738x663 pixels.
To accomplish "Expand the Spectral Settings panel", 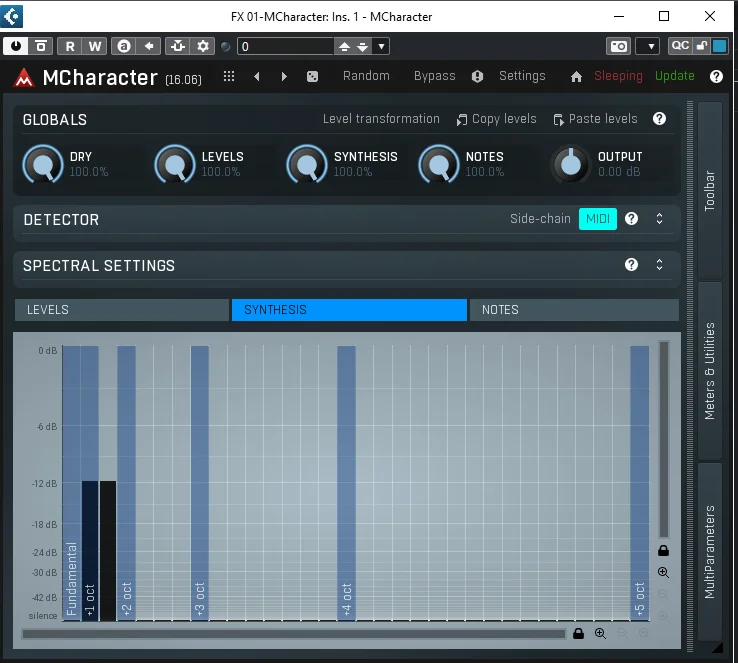I will (x=659, y=265).
